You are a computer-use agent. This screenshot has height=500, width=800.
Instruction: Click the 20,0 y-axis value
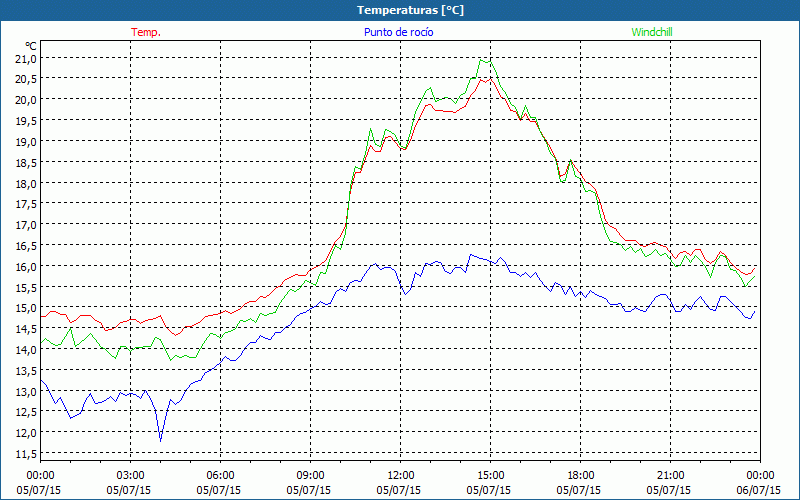(x=27, y=100)
